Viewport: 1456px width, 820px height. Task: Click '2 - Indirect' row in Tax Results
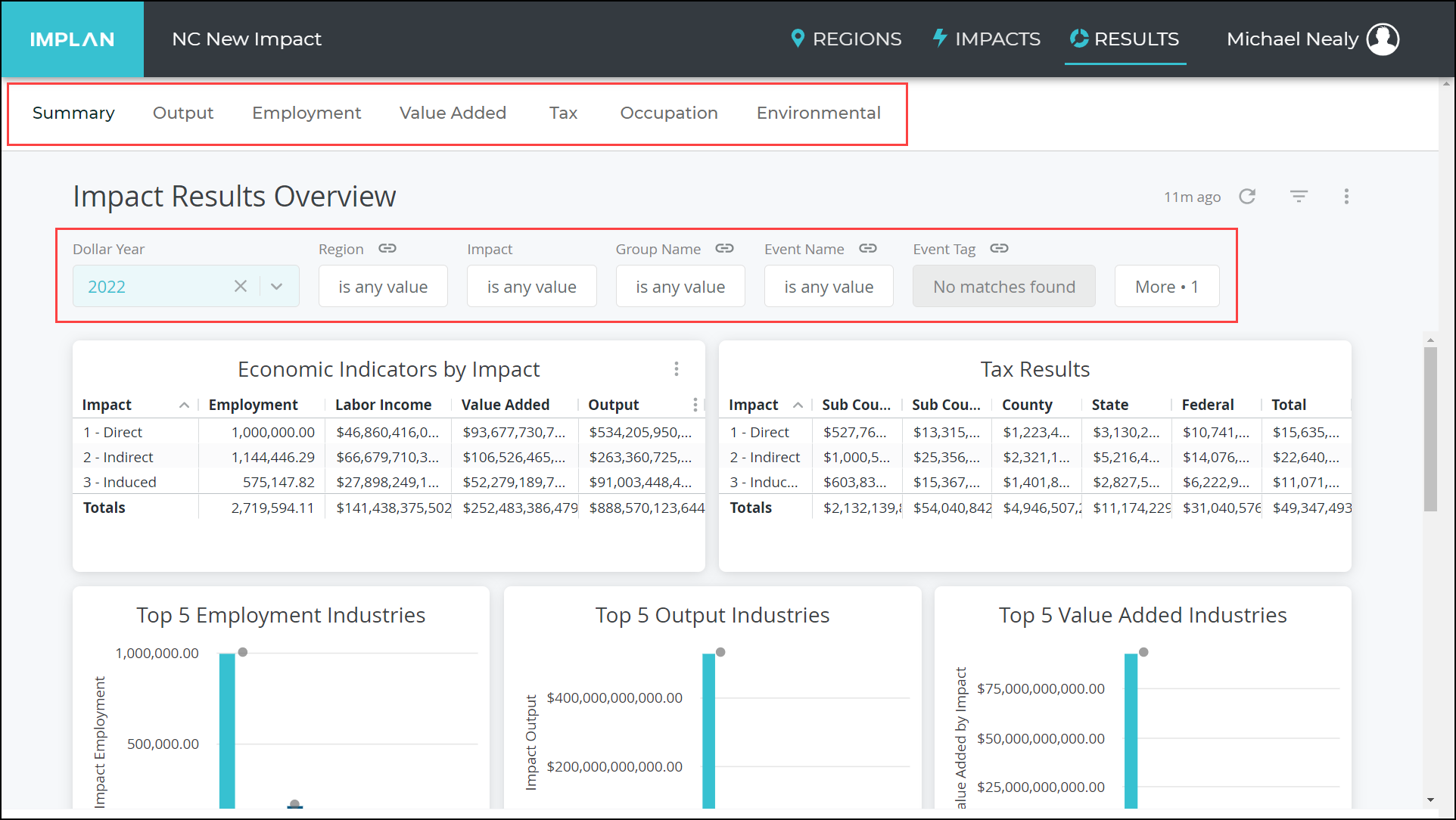tap(1035, 457)
